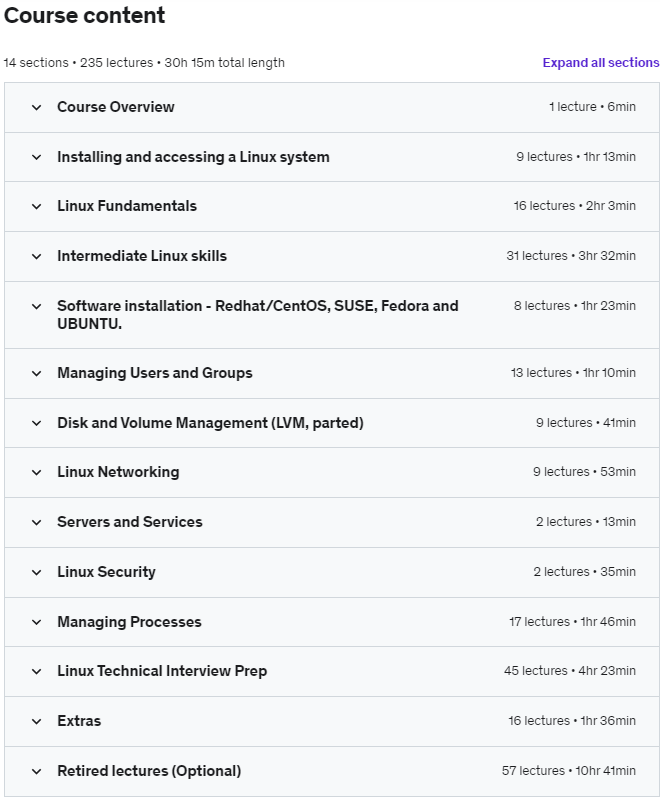Viewport: 660px width, 799px height.
Task: Click the Retired lectures (Optional) heading
Action: pos(149,771)
